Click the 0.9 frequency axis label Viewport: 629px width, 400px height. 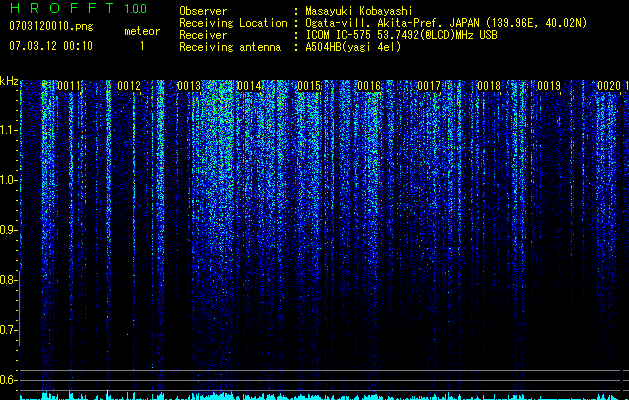point(8,230)
